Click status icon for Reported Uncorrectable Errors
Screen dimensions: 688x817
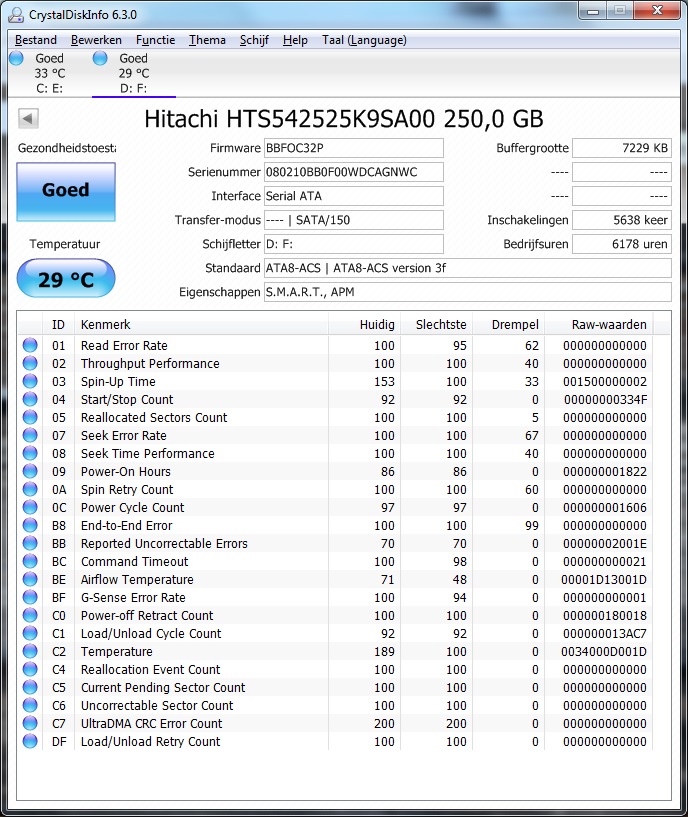pyautogui.click(x=30, y=543)
